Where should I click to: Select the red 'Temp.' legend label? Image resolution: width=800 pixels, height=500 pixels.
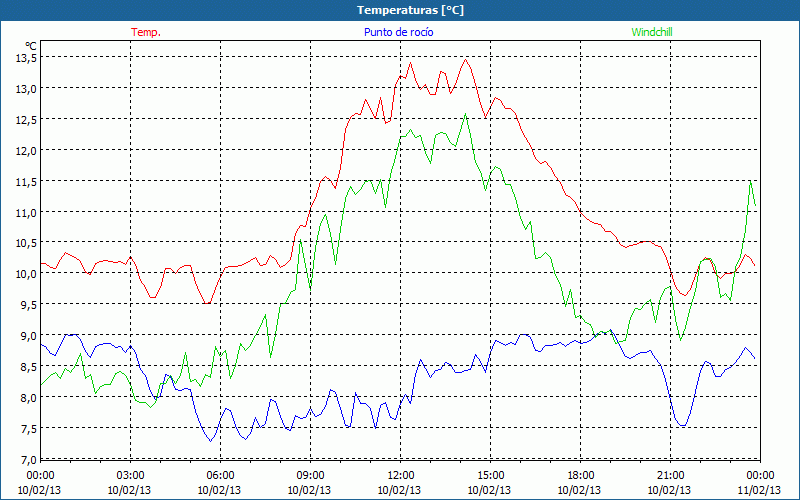point(146,32)
